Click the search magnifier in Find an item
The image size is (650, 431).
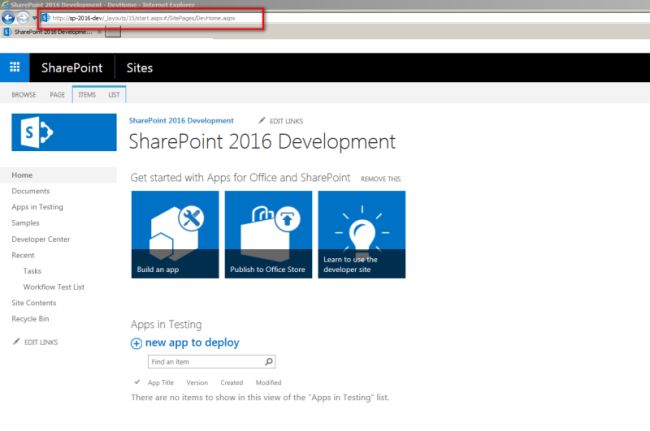(x=269, y=361)
